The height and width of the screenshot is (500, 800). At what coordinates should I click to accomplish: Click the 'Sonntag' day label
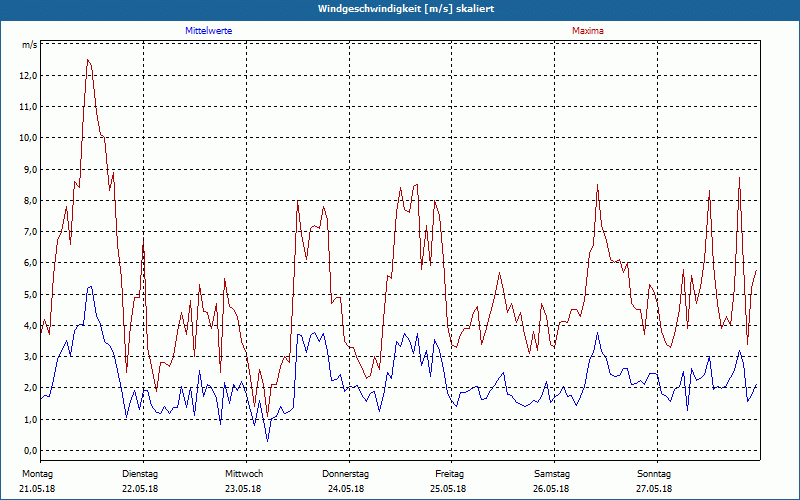(654, 474)
